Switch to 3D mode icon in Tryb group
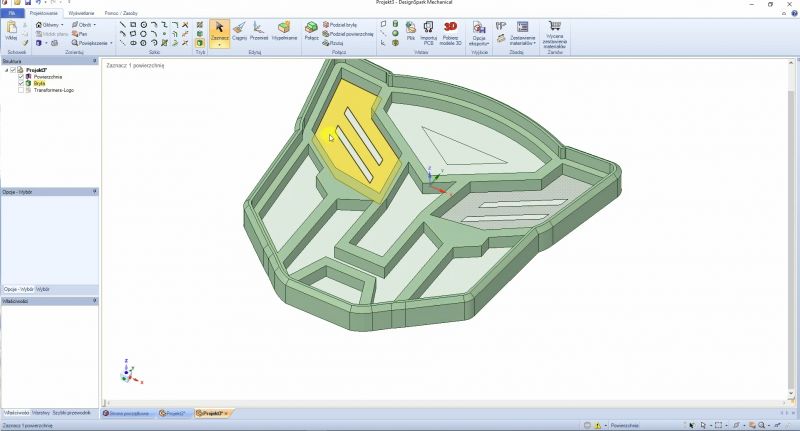This screenshot has height=431, width=800. coord(200,43)
